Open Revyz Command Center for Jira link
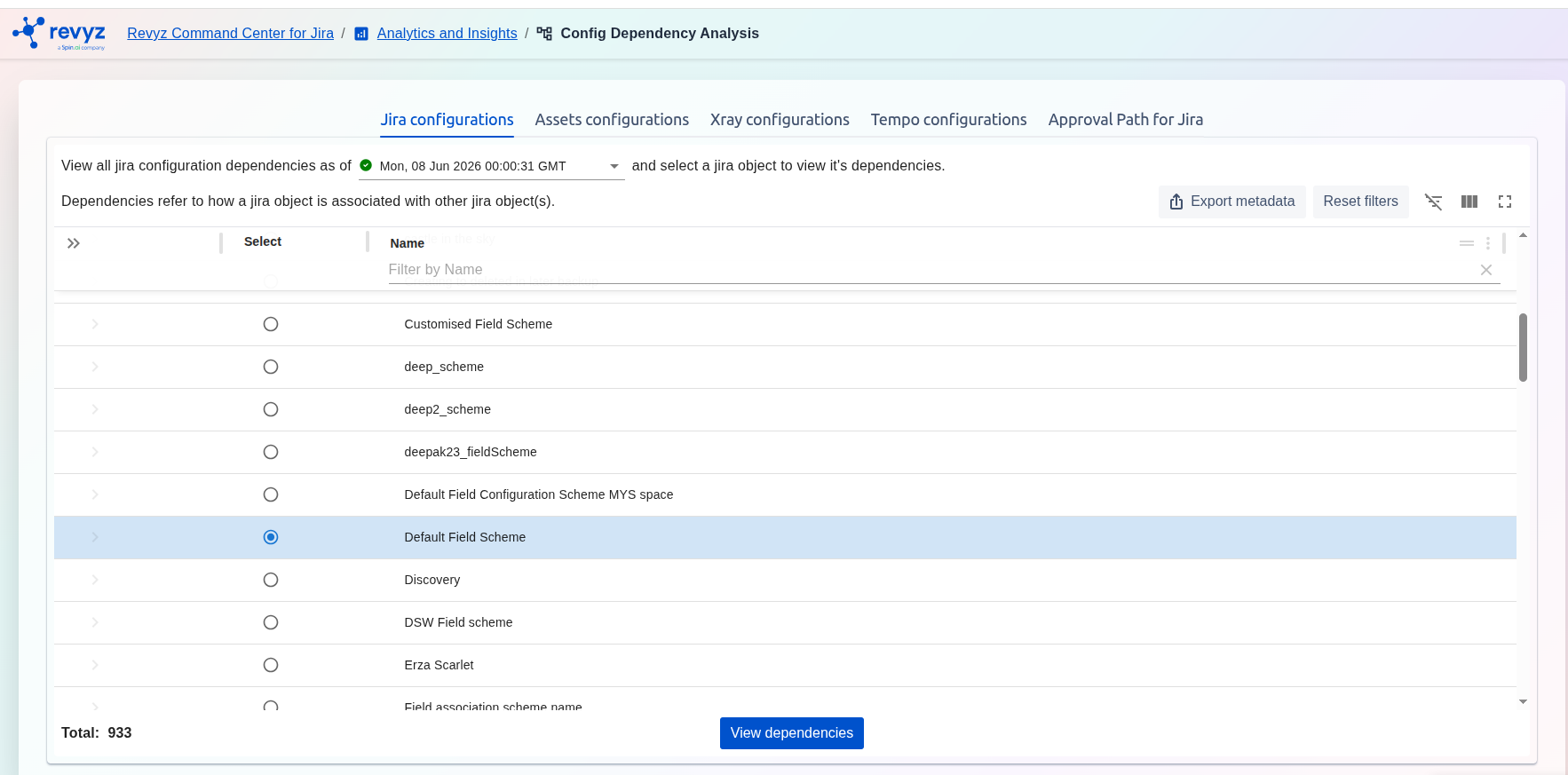Image resolution: width=1568 pixels, height=775 pixels. click(230, 34)
